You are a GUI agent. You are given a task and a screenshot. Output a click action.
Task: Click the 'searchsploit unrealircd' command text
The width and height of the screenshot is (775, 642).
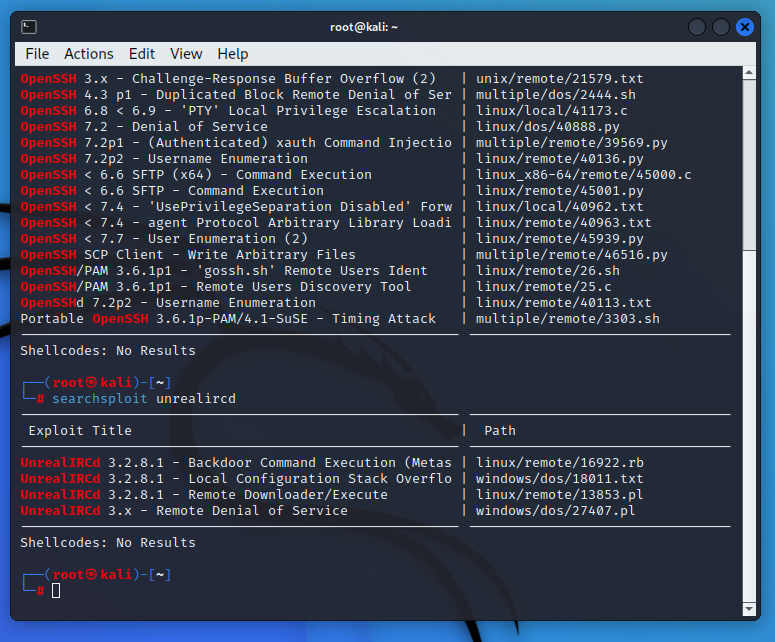(x=144, y=399)
